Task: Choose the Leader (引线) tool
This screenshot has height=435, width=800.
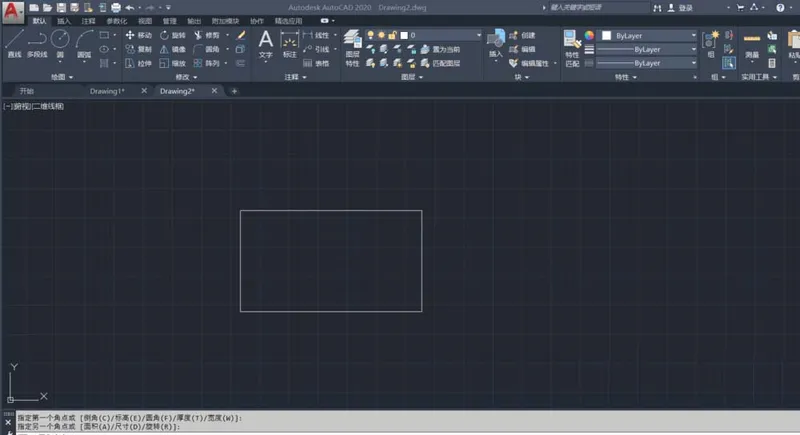Action: (x=316, y=49)
